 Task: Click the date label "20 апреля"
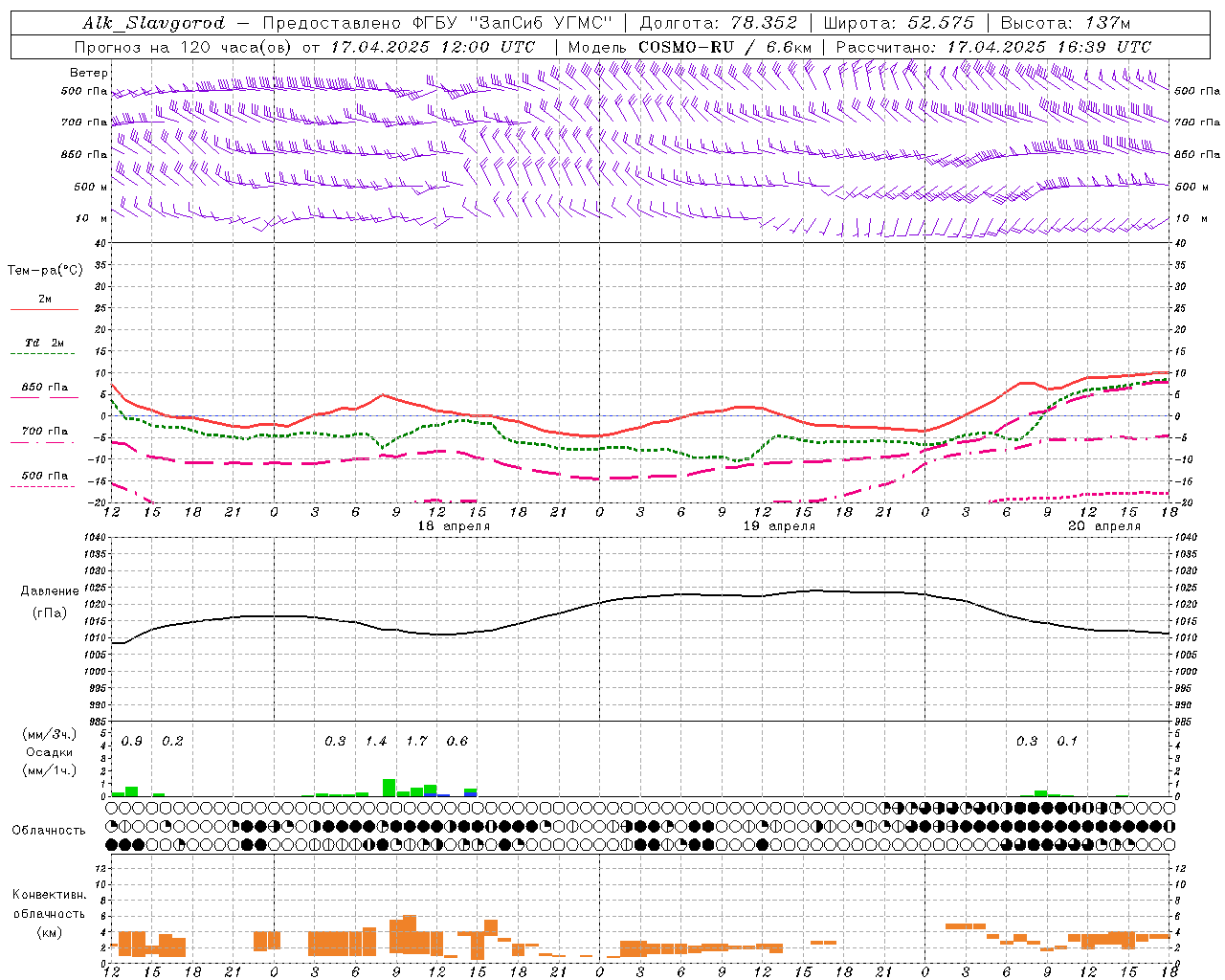(1104, 526)
